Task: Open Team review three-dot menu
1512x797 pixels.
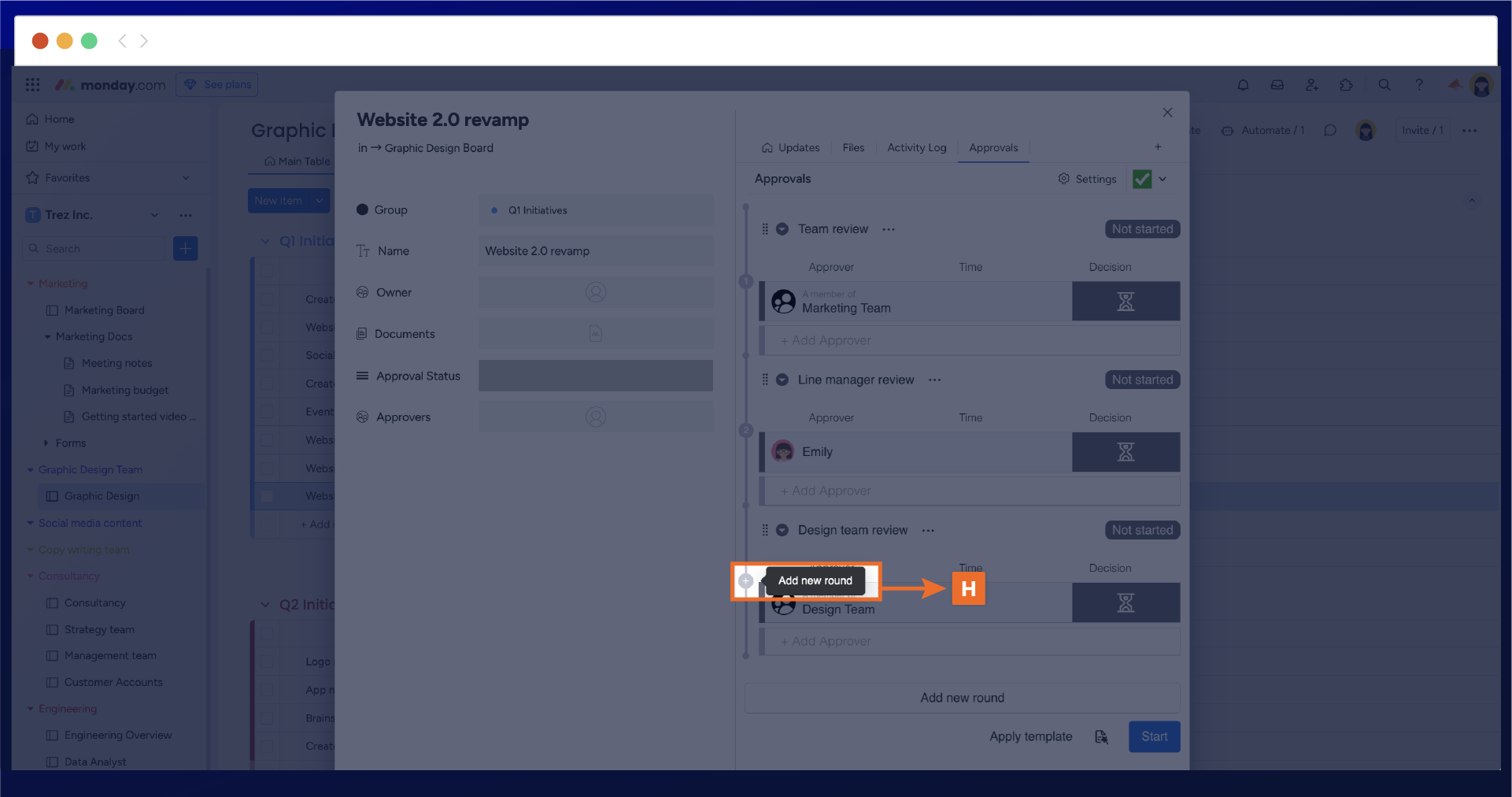Action: pos(889,229)
